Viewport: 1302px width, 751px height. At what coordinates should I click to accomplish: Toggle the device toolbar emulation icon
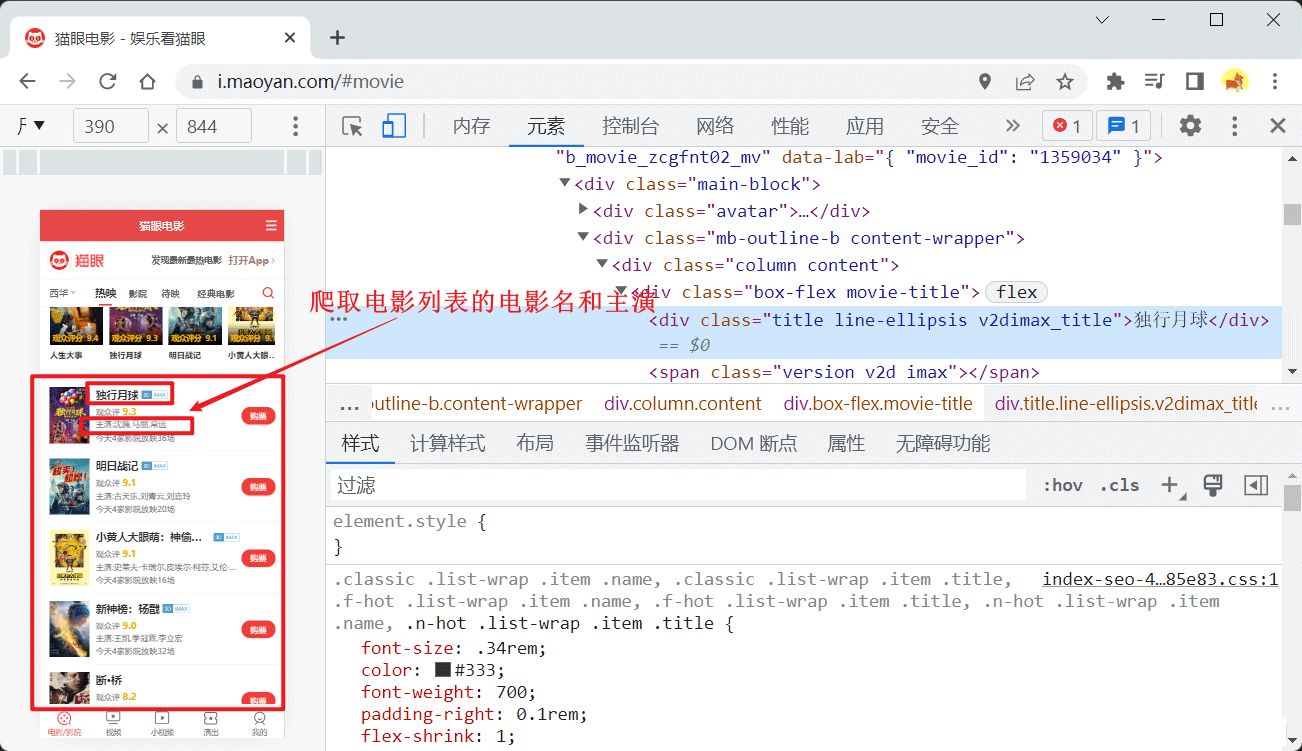point(394,126)
